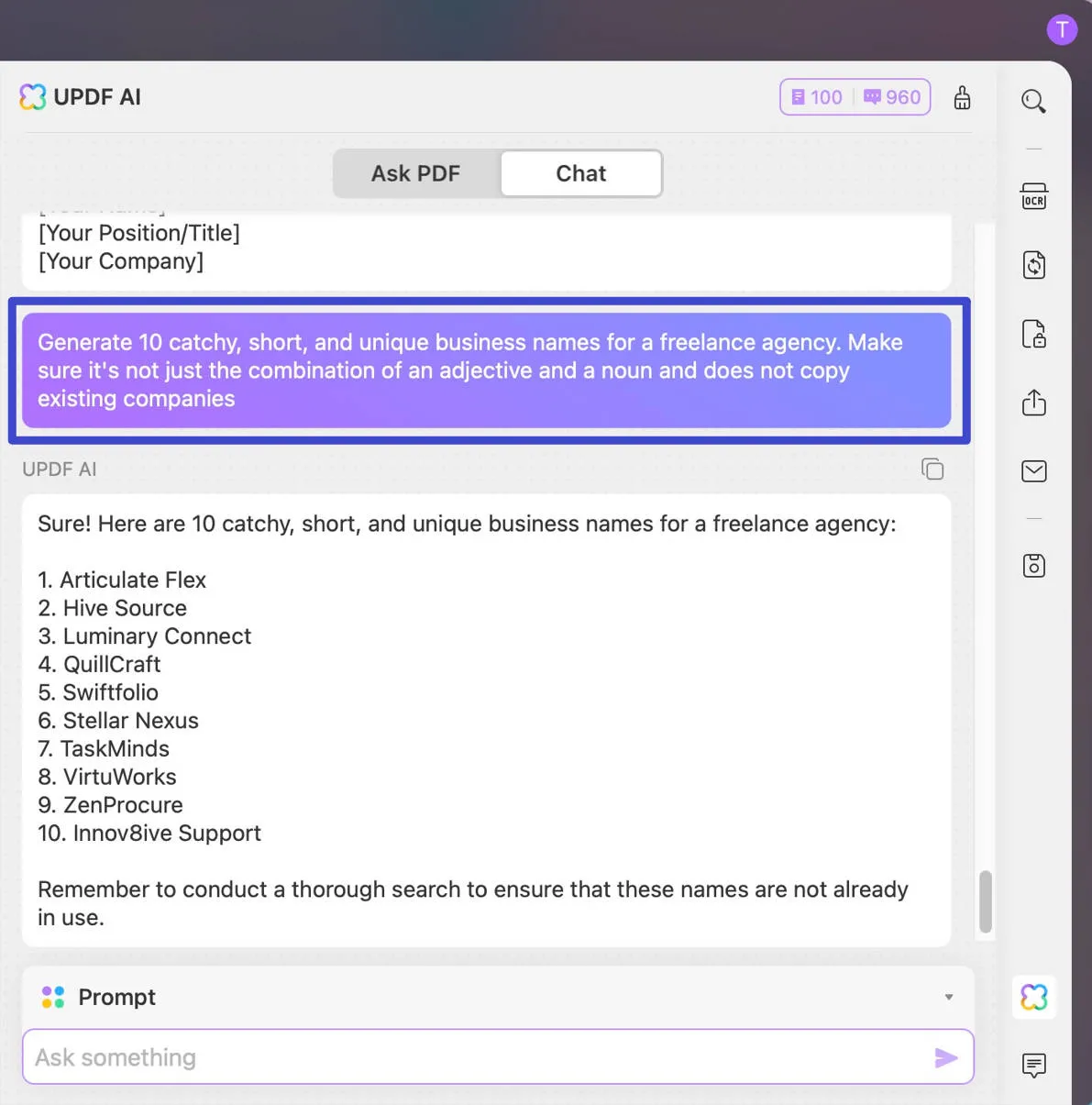Open the PDF convert tool
This screenshot has width=1092, height=1105.
coord(1033,265)
